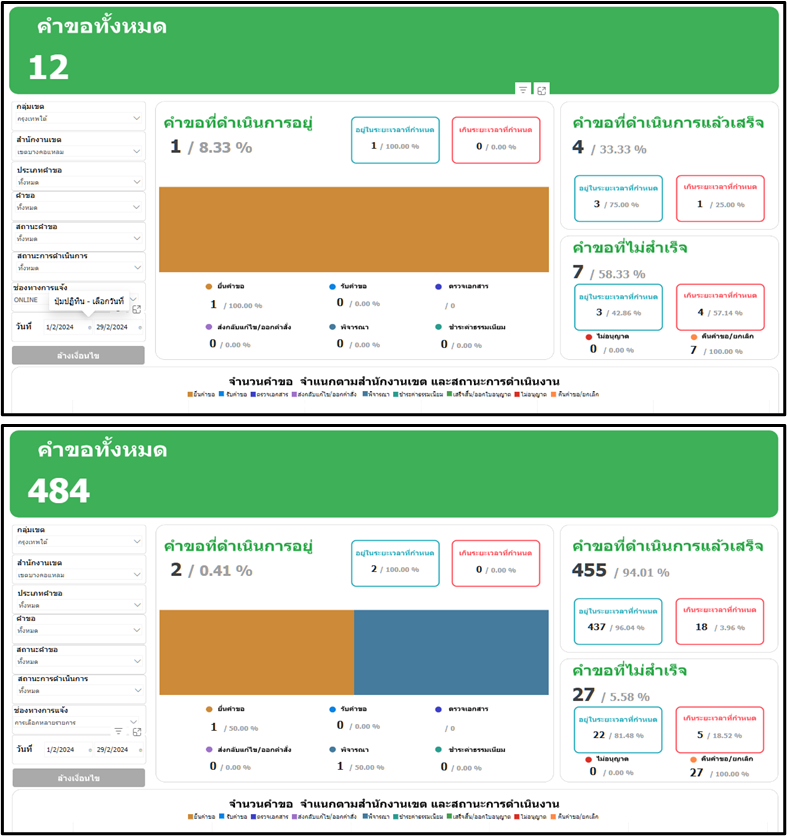Viewport: 787px width, 836px height.
Task: Open สำนักงานเขต dropdown in bottom dashboard
Action: tap(137, 572)
